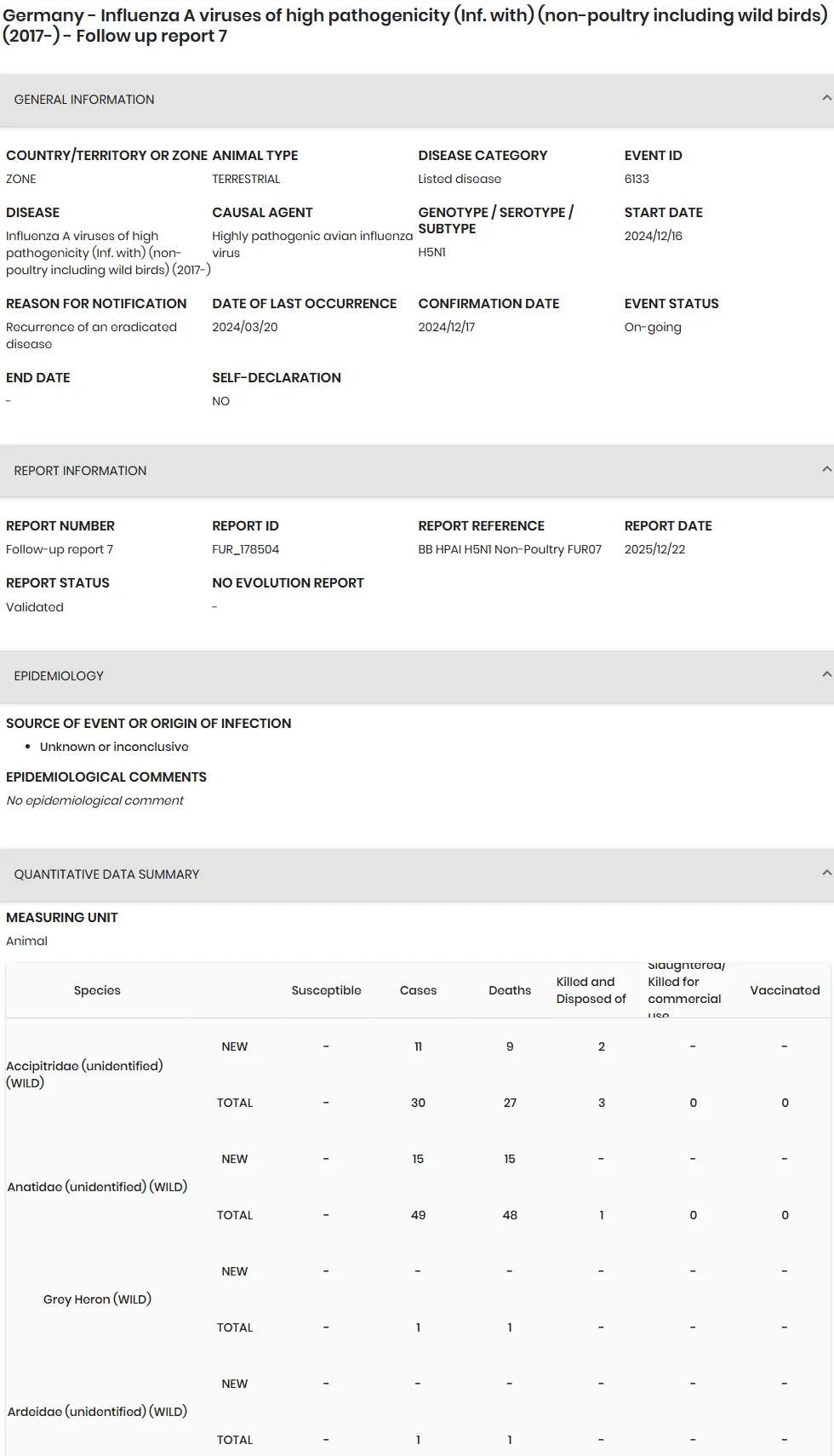Click the confirmation date 2024/12/17

point(447,327)
